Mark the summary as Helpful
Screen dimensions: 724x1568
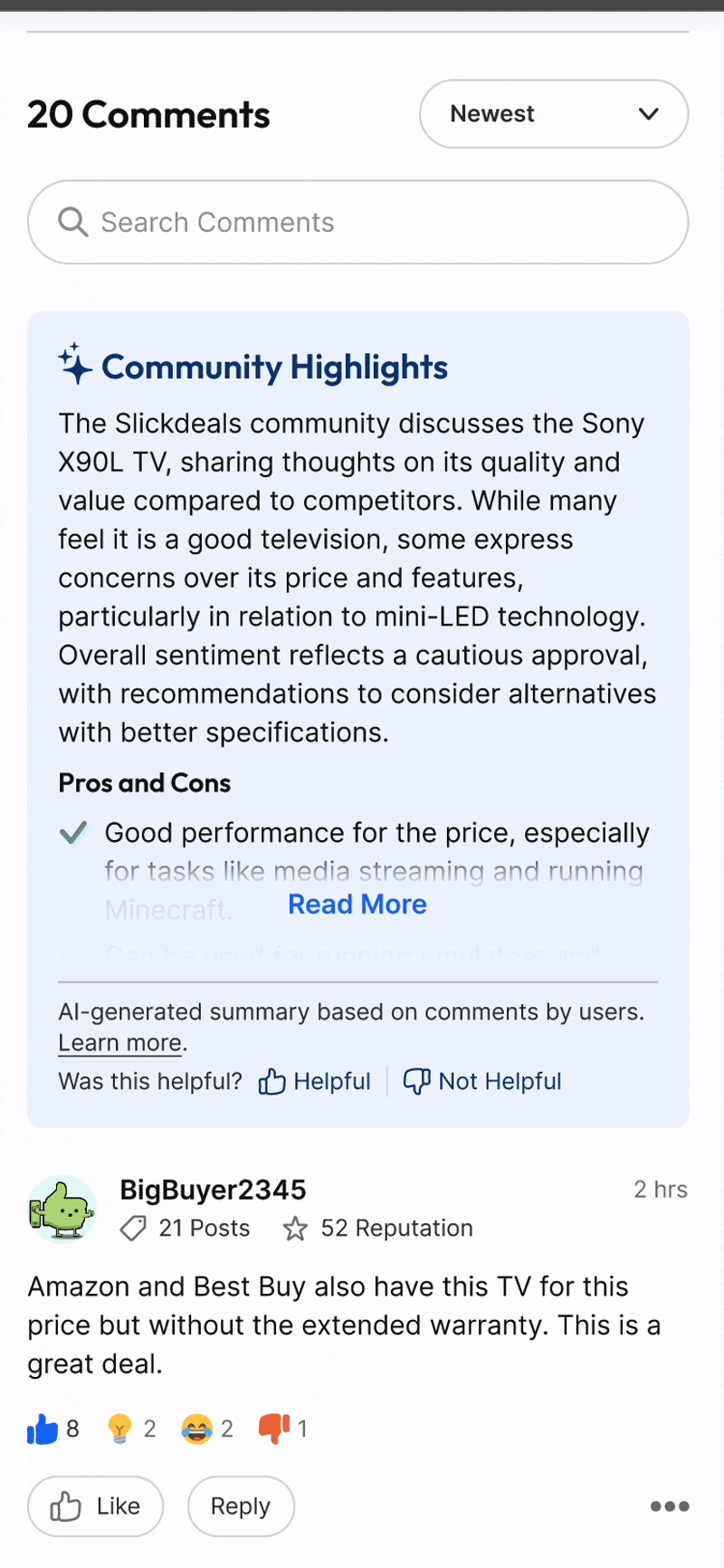(x=315, y=1081)
